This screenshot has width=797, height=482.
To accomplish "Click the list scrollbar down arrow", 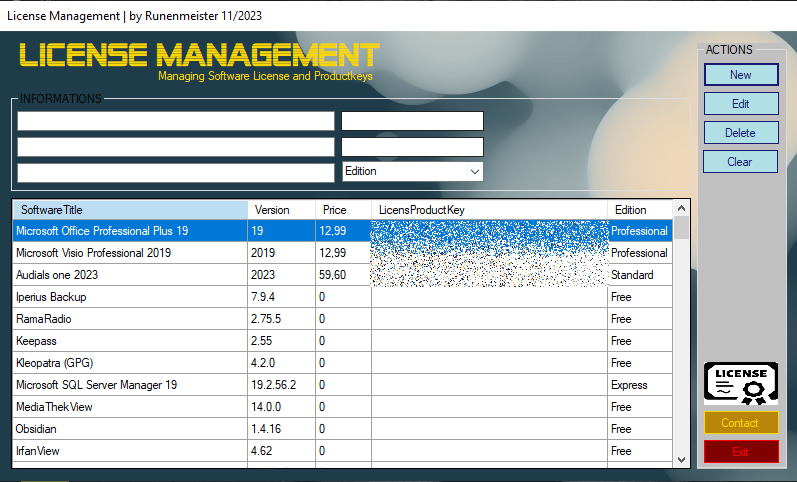I will click(682, 460).
